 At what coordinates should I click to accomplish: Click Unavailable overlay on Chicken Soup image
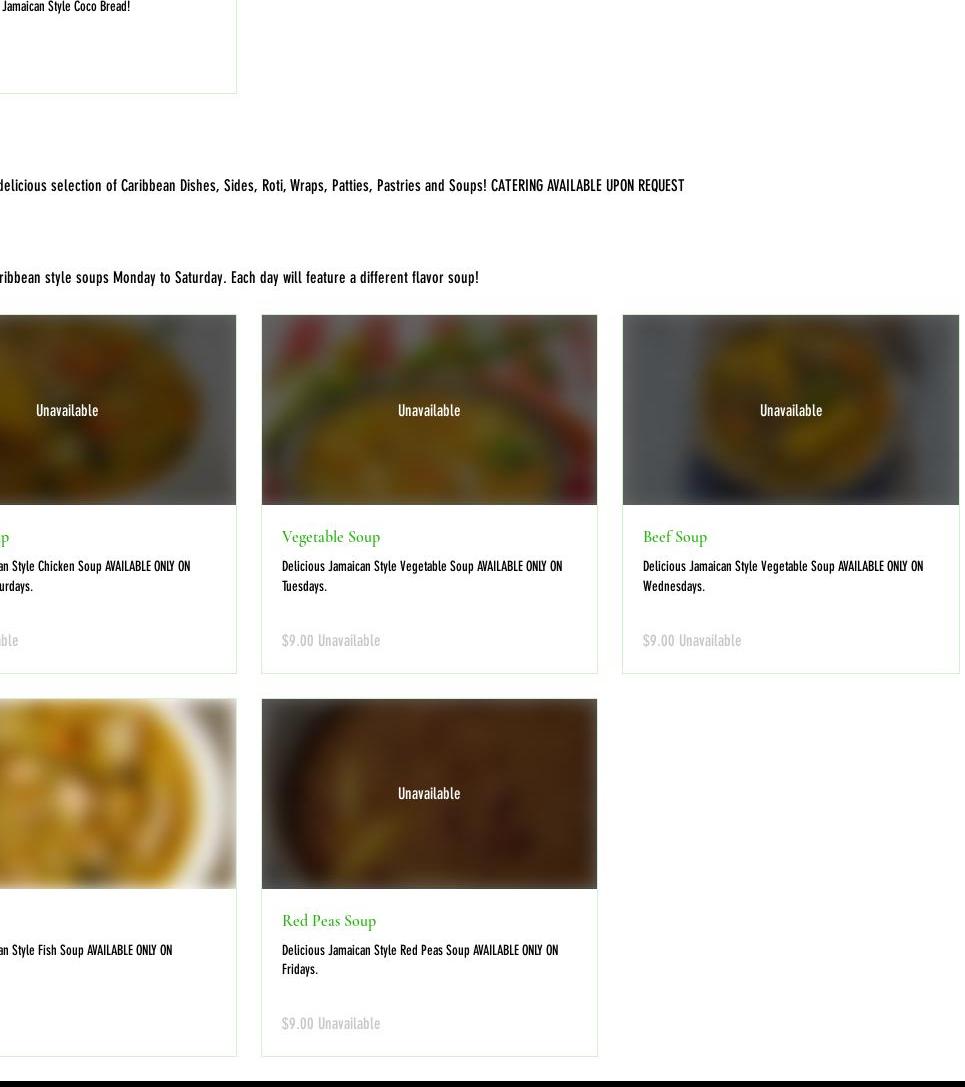coord(67,410)
